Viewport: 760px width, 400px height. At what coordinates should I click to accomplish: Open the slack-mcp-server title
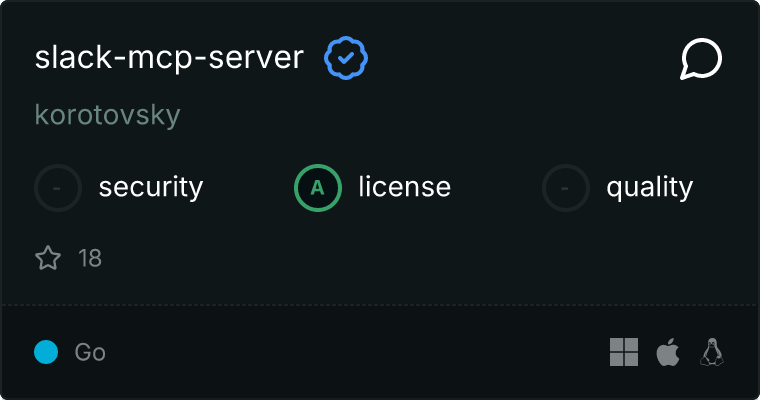tap(169, 58)
